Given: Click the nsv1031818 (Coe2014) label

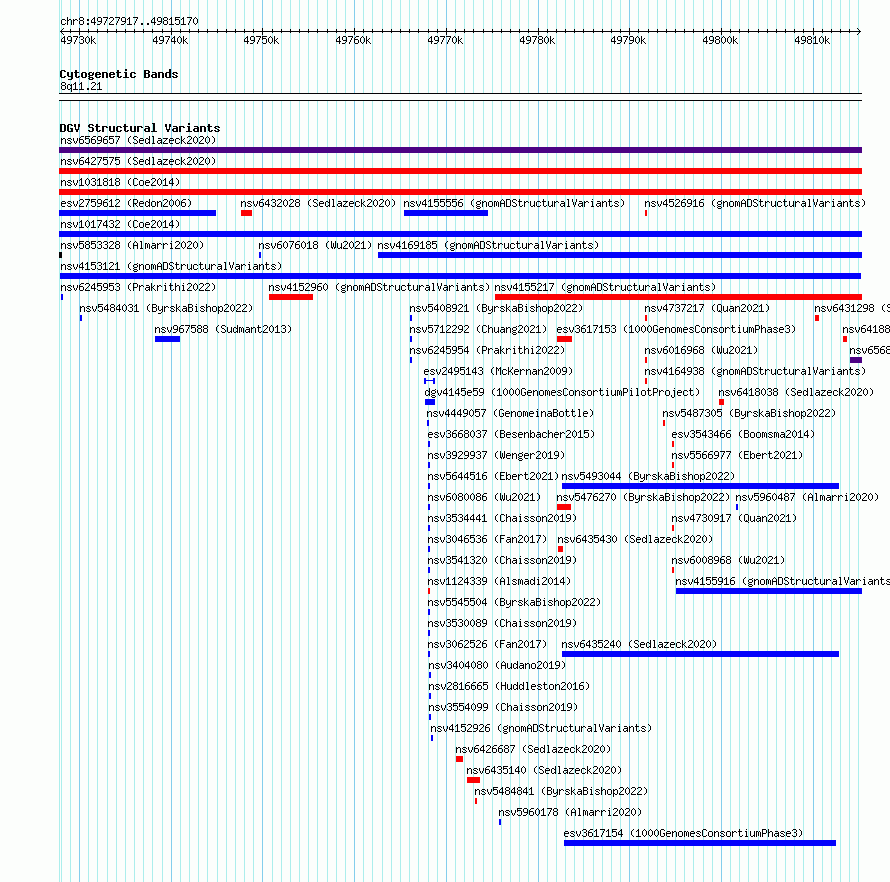Looking at the screenshot, I should click(x=120, y=182).
